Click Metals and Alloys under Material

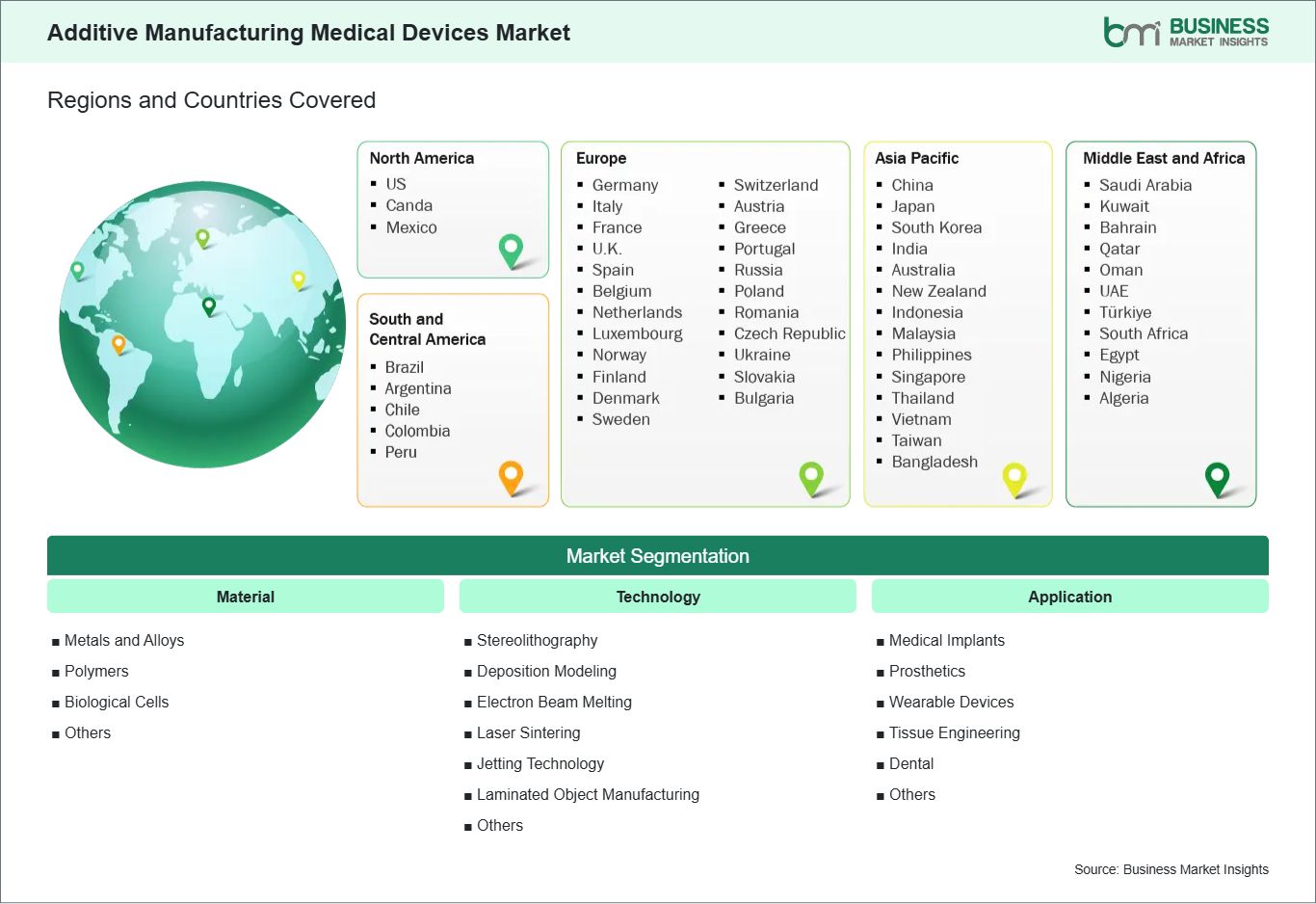click(123, 640)
